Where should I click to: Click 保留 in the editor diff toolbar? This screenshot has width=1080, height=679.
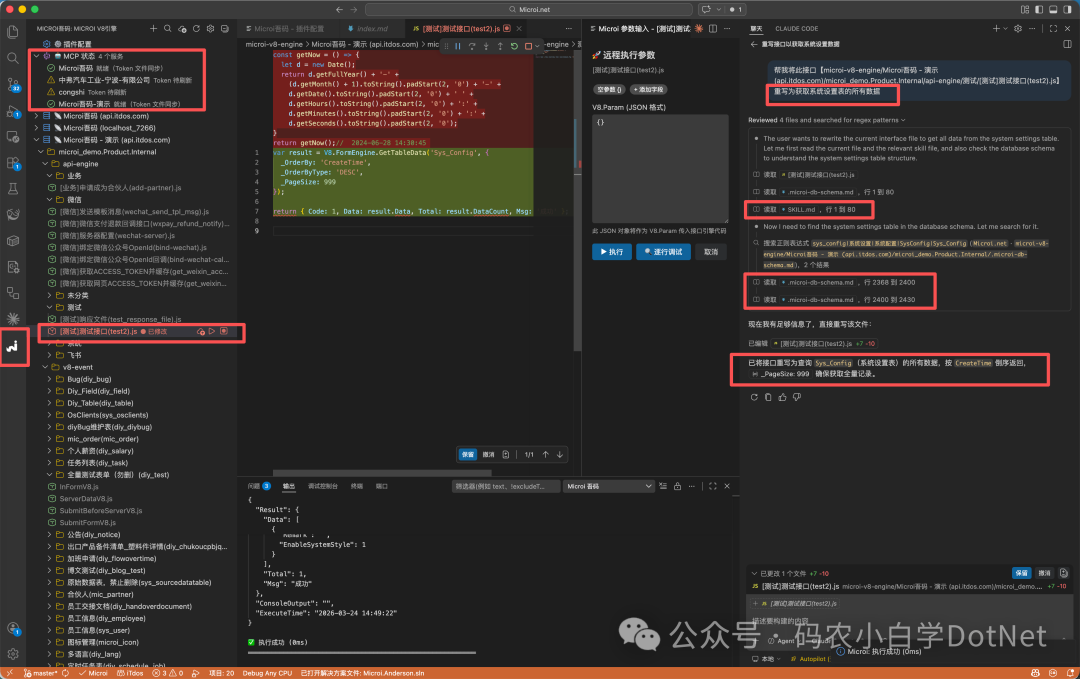tap(468, 455)
